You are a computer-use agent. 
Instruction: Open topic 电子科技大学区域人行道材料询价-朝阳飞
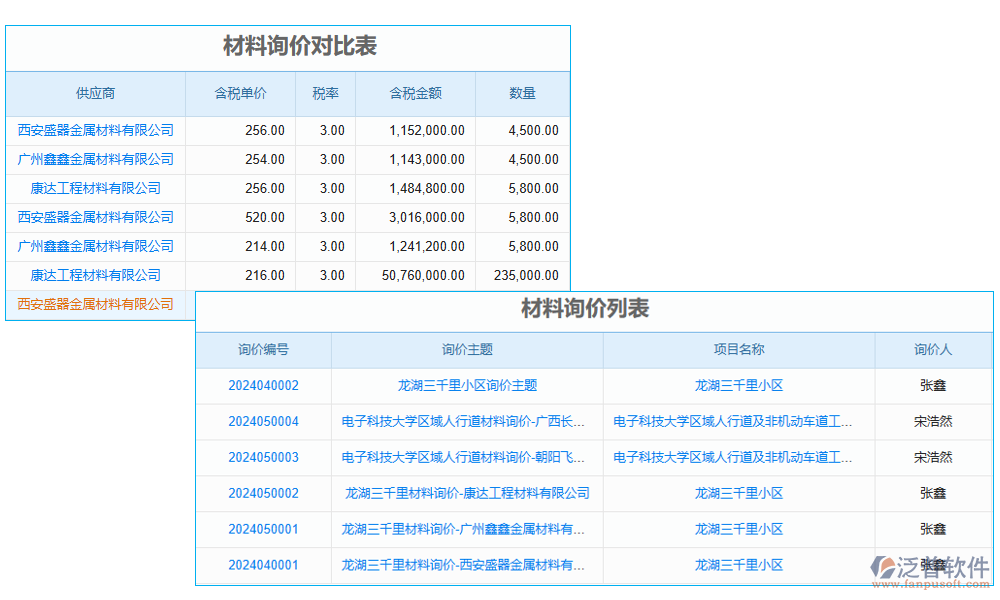point(465,457)
